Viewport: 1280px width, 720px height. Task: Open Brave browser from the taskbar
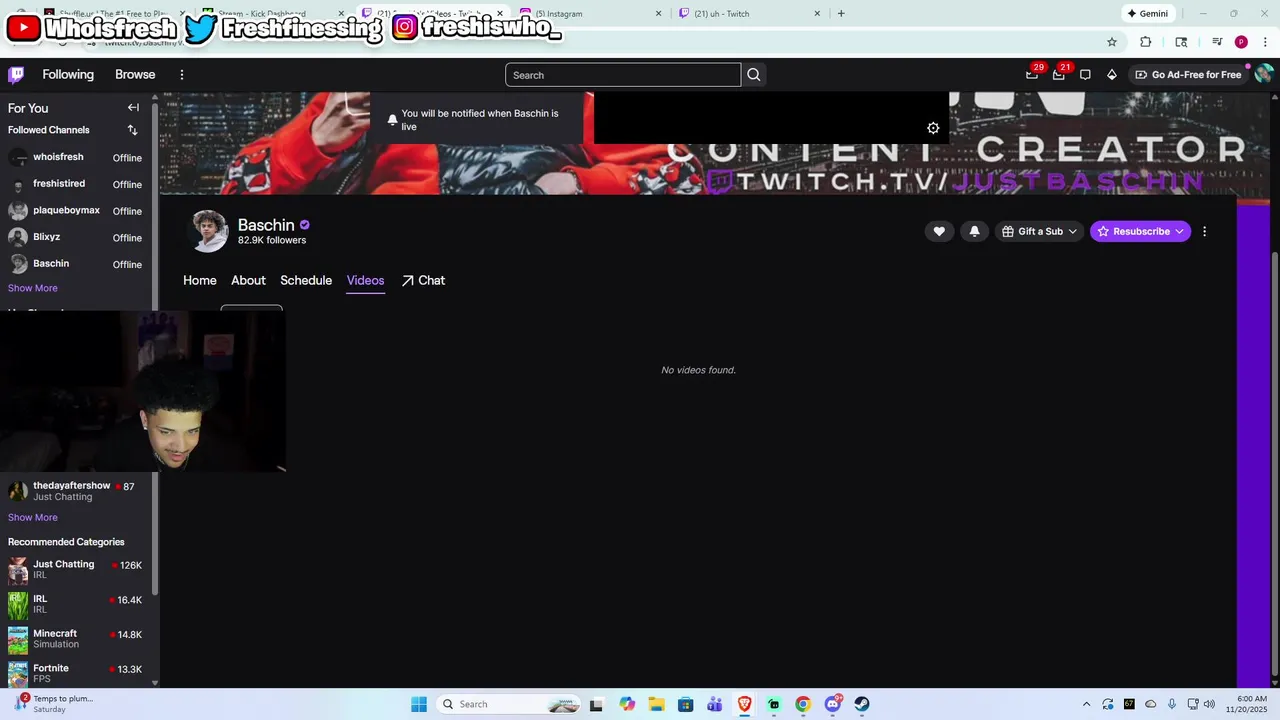coord(744,704)
